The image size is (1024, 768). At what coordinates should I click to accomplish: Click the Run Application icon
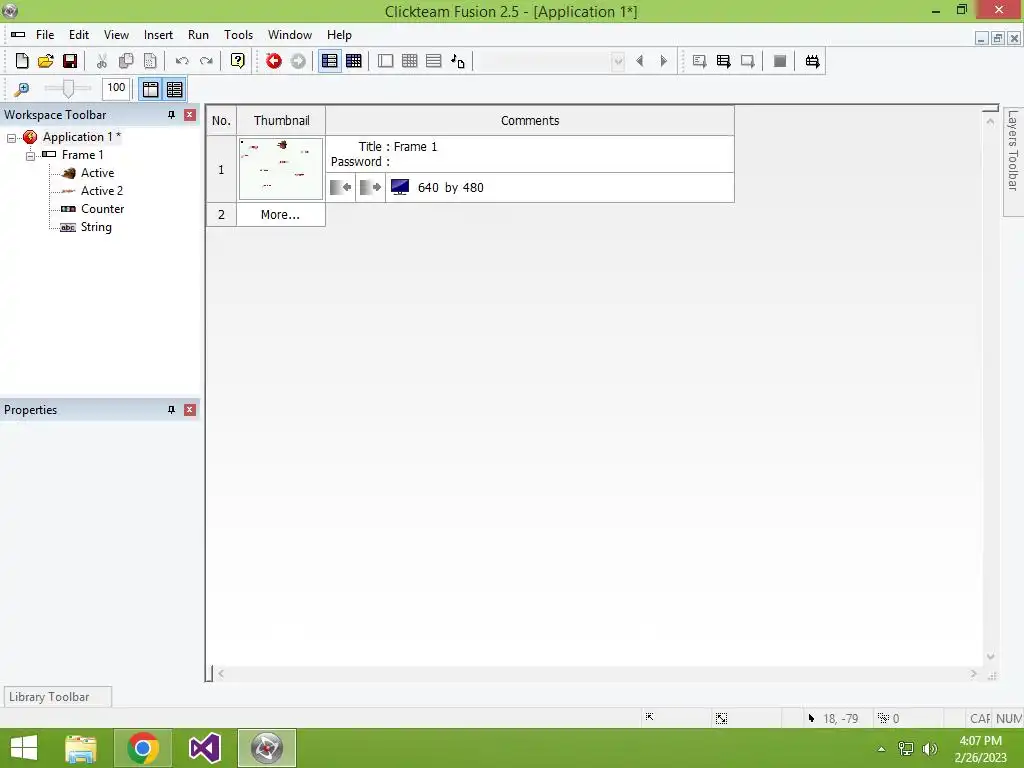(724, 61)
